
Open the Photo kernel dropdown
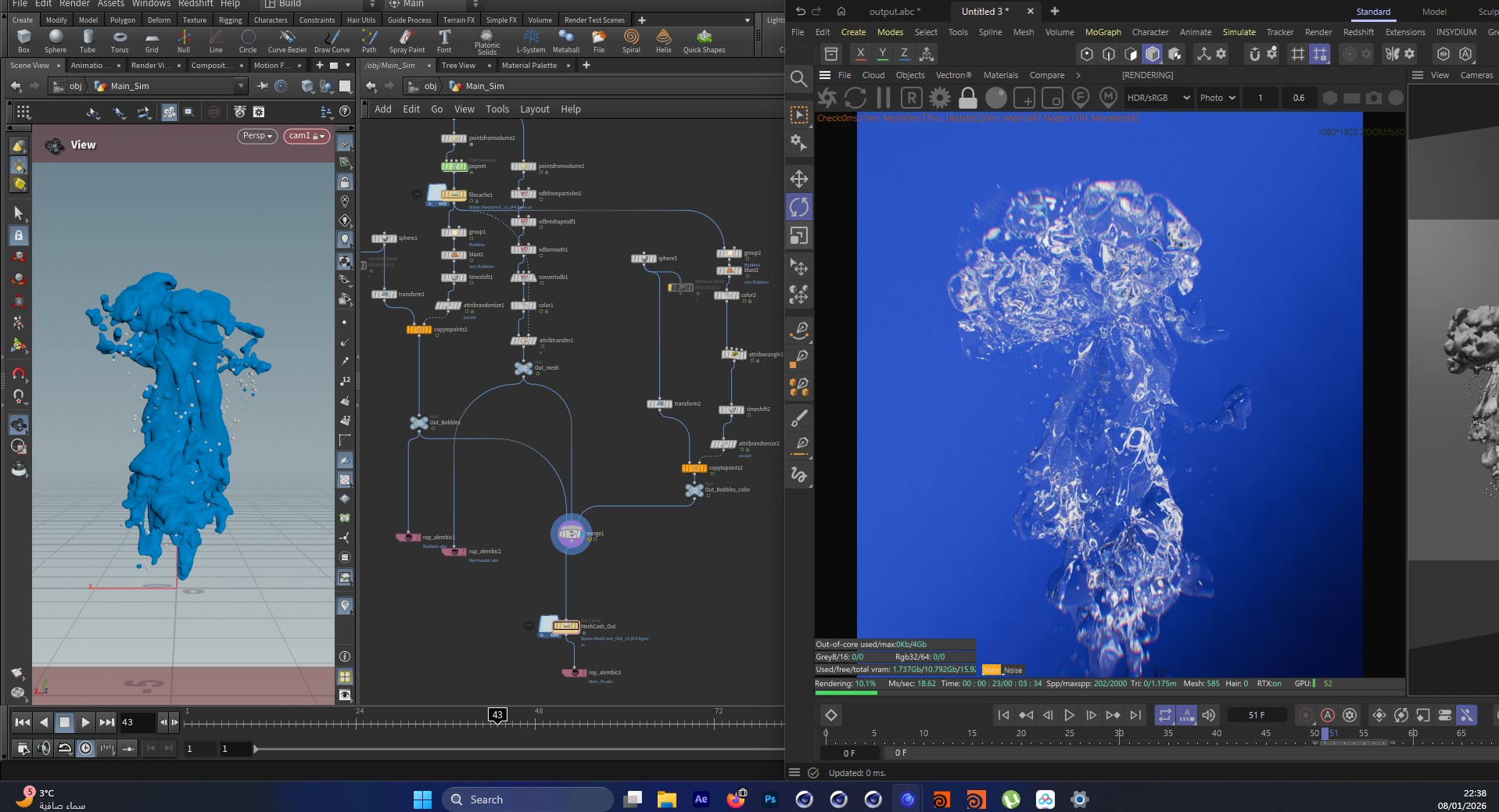pyautogui.click(x=1218, y=98)
